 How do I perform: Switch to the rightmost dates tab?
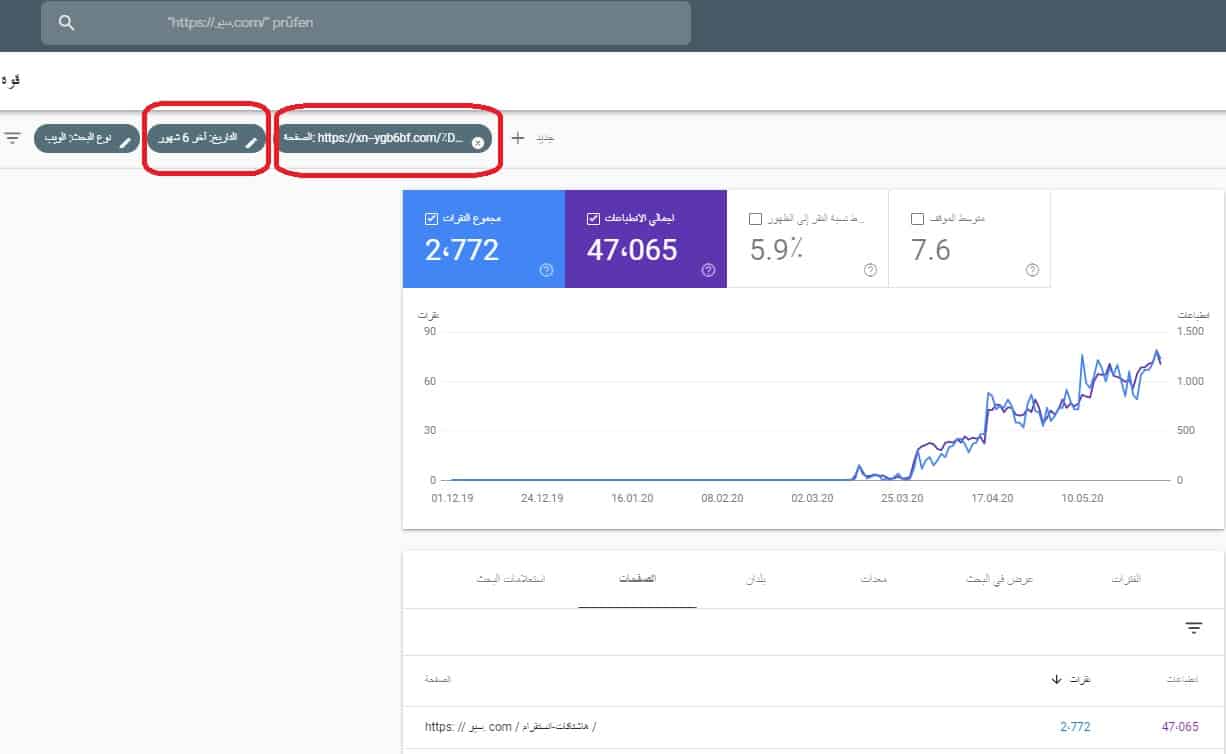1128,580
